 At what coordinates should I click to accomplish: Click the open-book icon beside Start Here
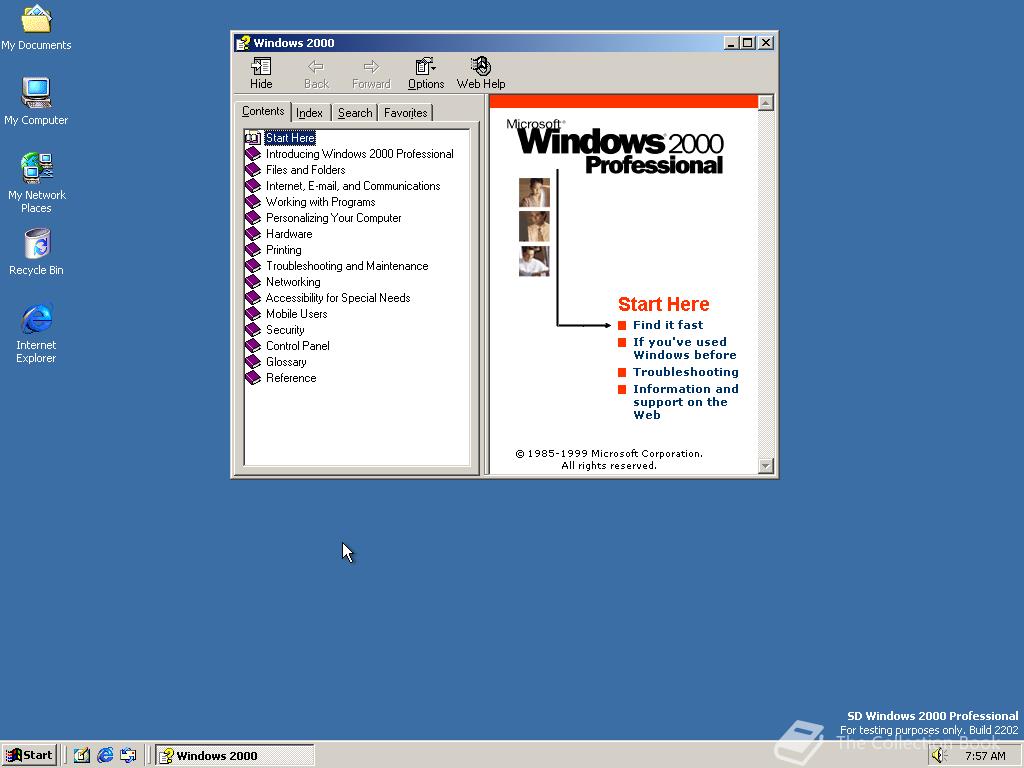point(253,138)
